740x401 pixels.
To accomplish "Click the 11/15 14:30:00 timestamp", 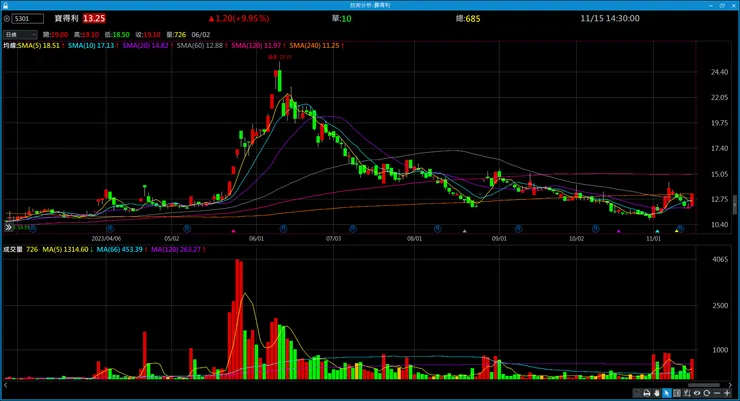I will [x=610, y=18].
